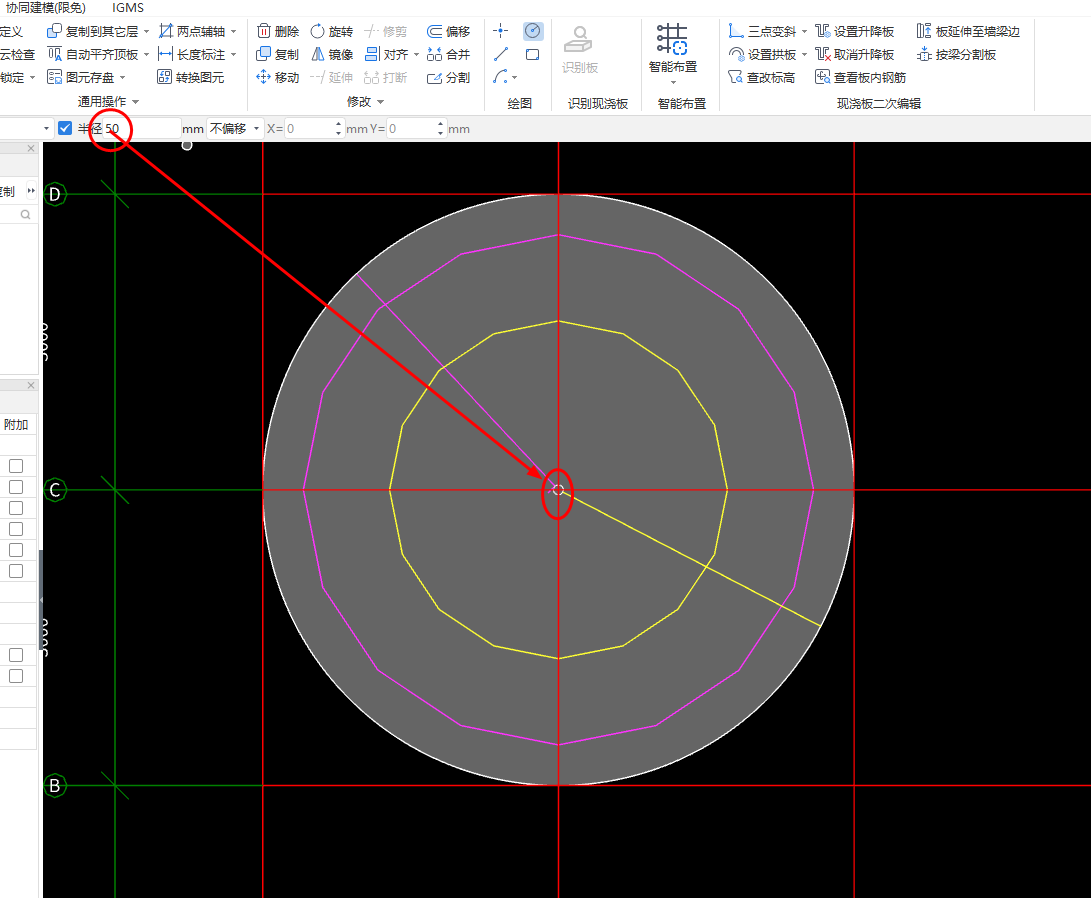The width and height of the screenshot is (1091, 898).
Task: Select the line draw tool in 绘图
Action: 500,54
